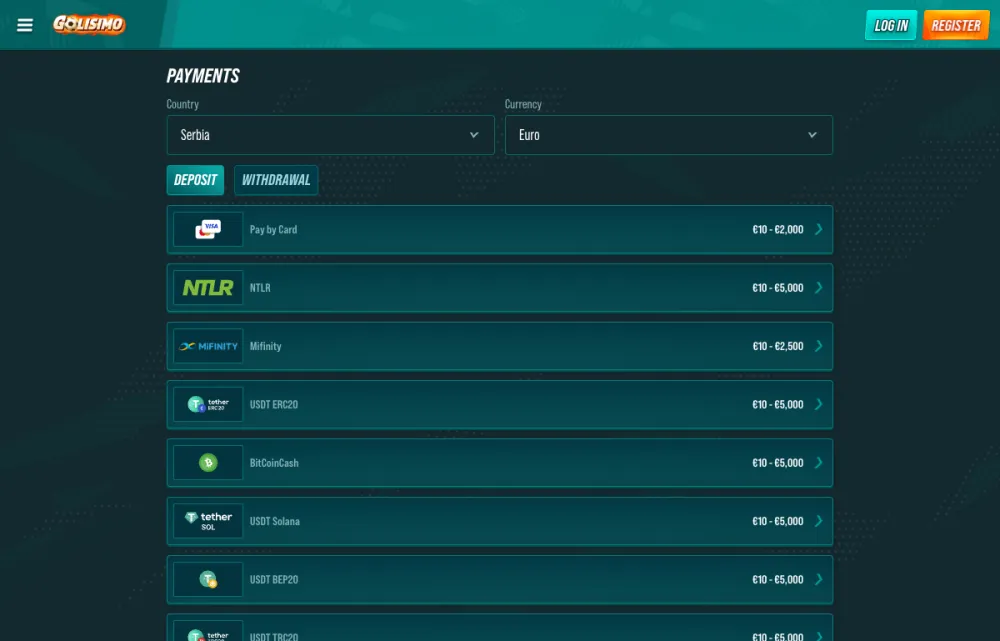Select the USDT ERC20 label

[274, 404]
